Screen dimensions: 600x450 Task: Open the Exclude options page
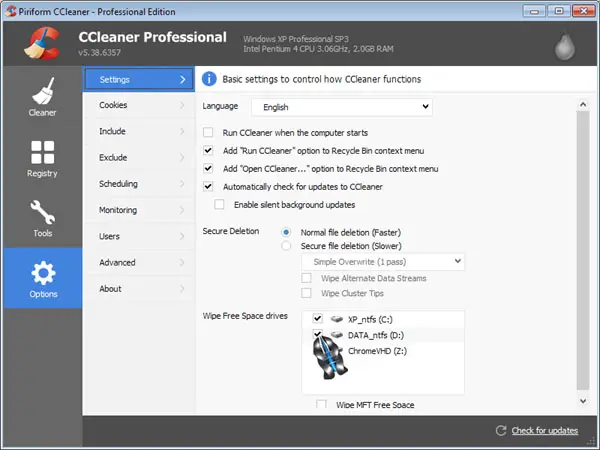(x=139, y=157)
